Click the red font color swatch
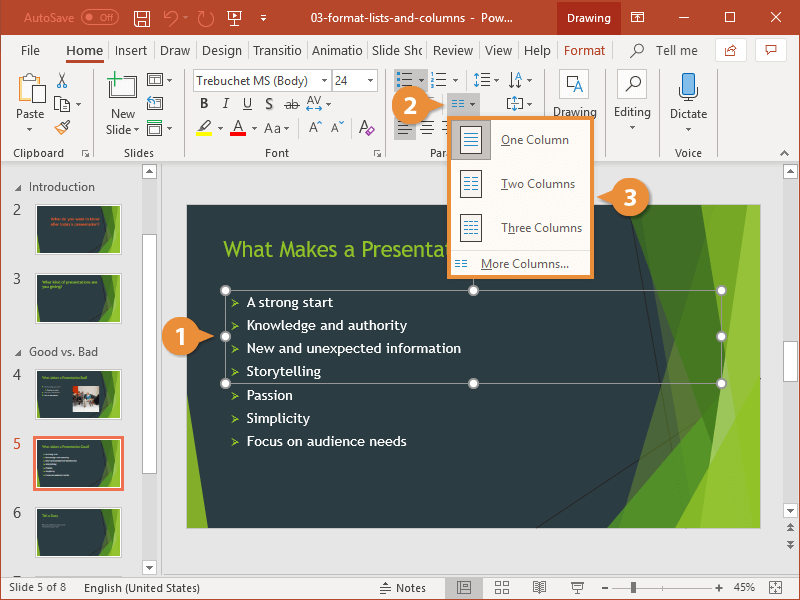The image size is (800, 600). (x=238, y=128)
